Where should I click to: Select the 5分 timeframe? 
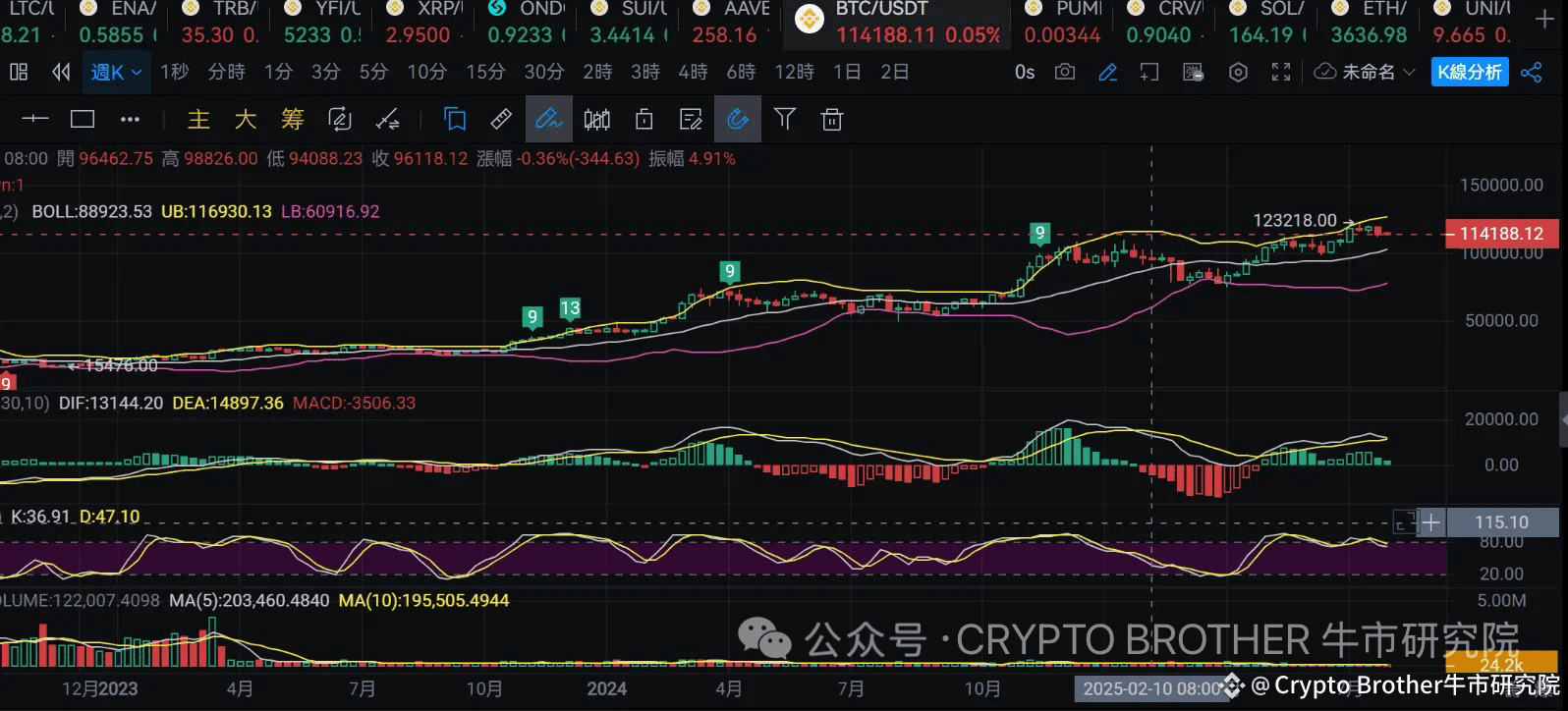(373, 72)
